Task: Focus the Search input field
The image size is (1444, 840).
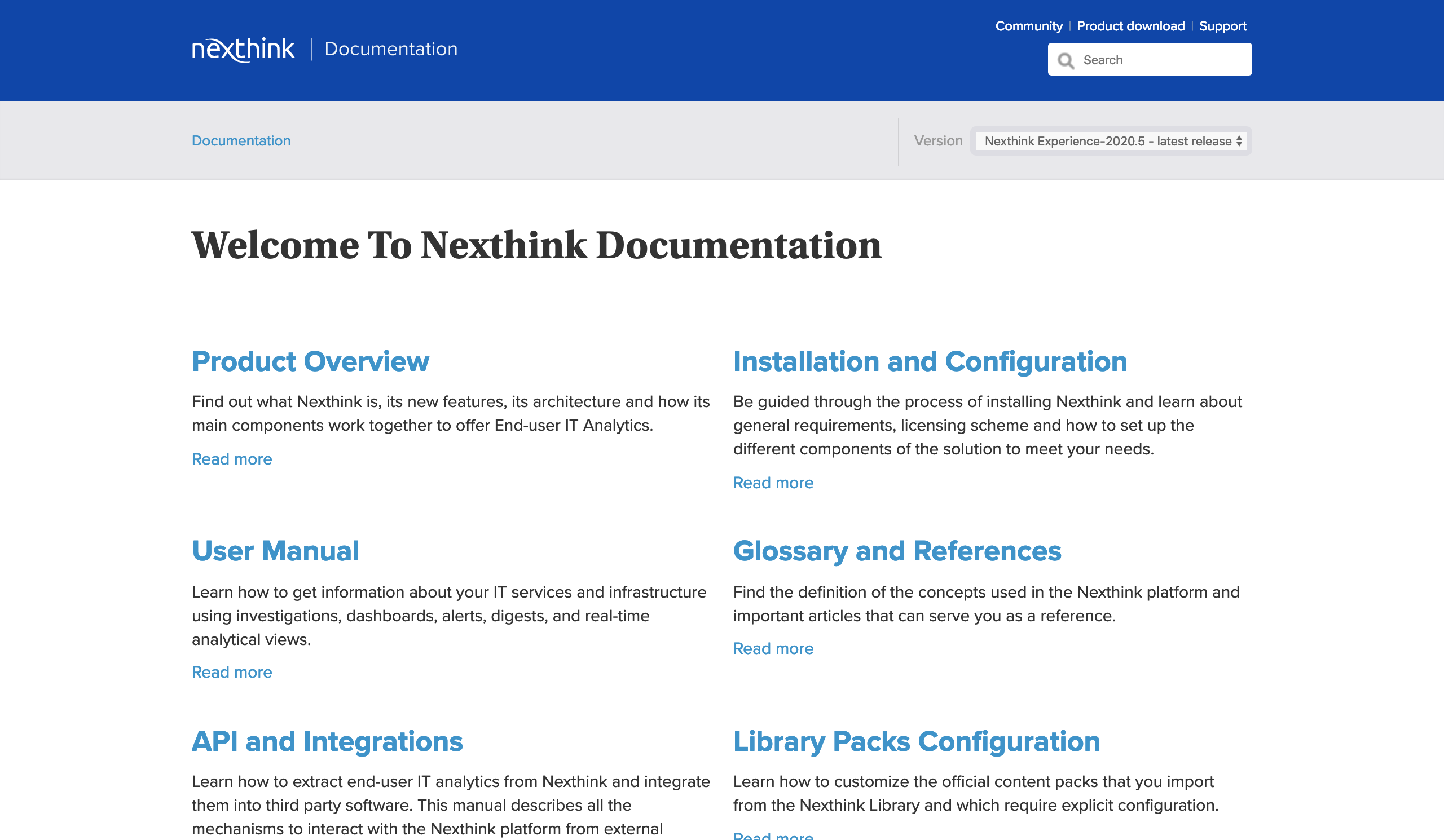Action: (1150, 60)
